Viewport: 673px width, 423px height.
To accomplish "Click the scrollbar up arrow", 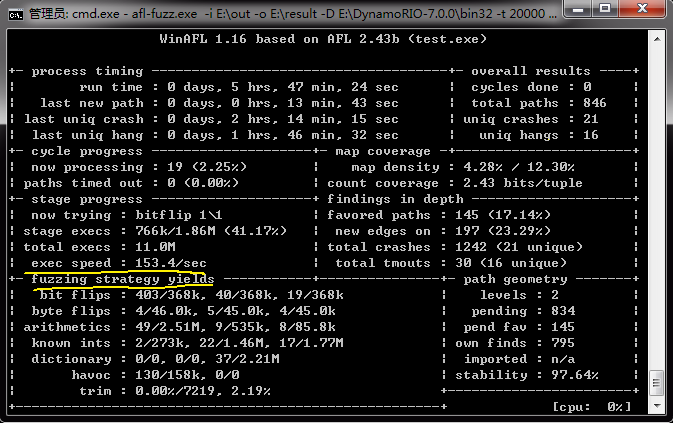I will click(x=657, y=39).
